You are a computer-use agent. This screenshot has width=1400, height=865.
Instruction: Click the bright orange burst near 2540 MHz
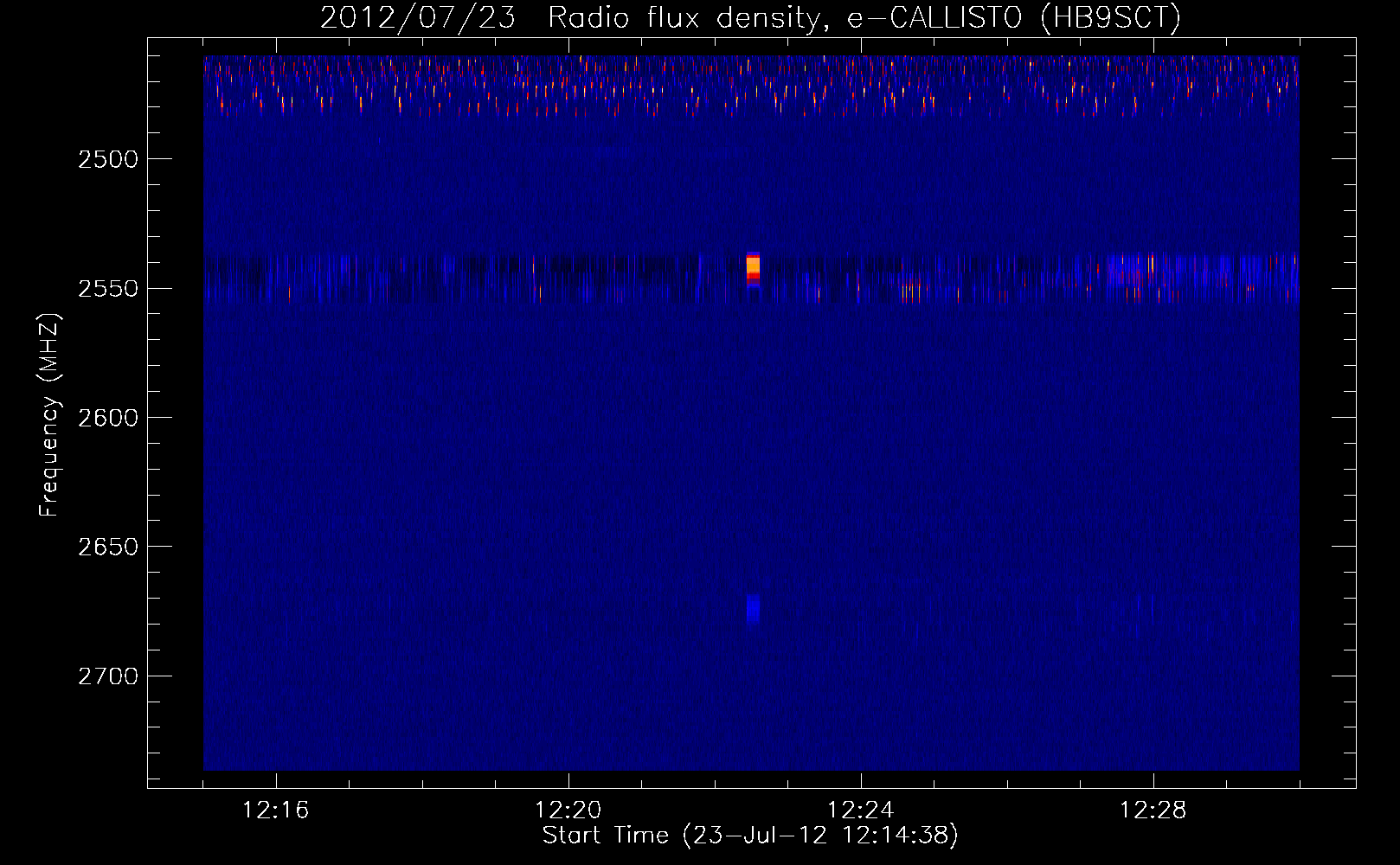pyautogui.click(x=753, y=269)
